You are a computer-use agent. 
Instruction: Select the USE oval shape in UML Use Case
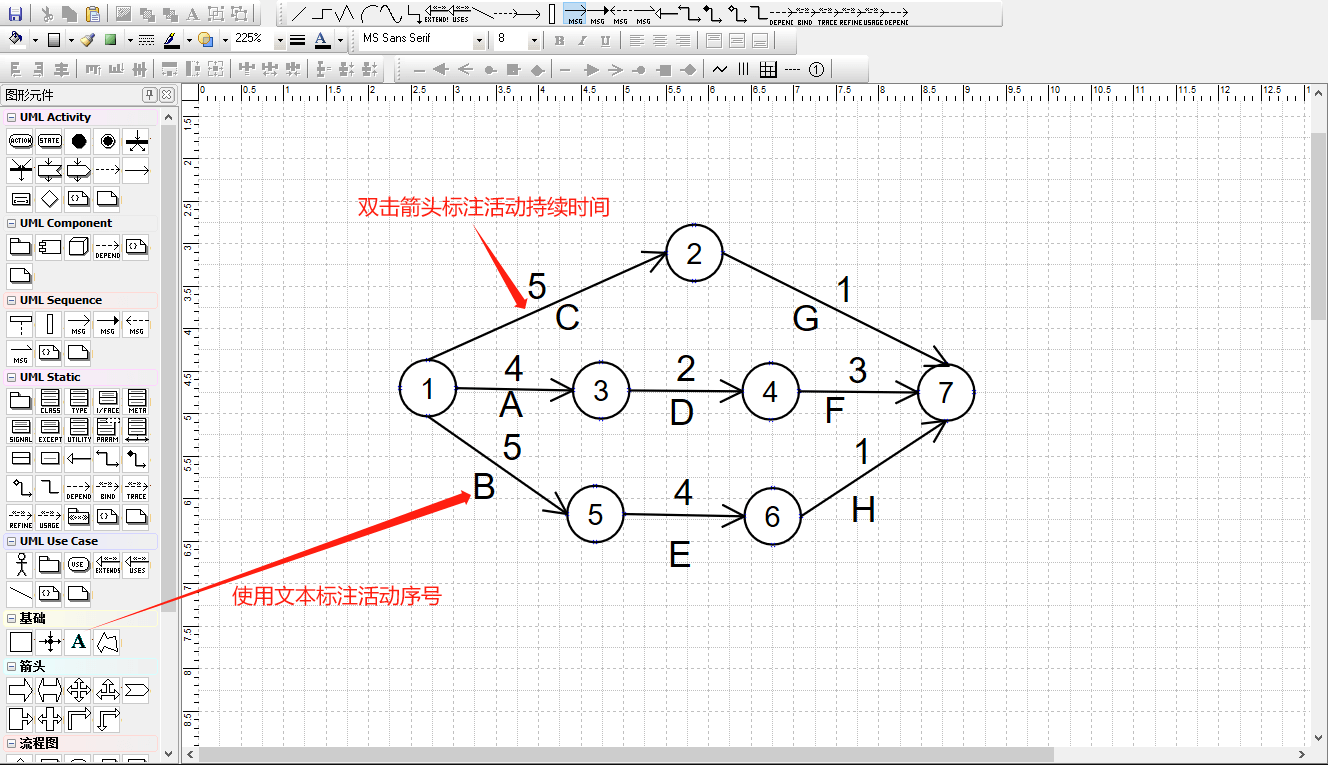click(78, 564)
